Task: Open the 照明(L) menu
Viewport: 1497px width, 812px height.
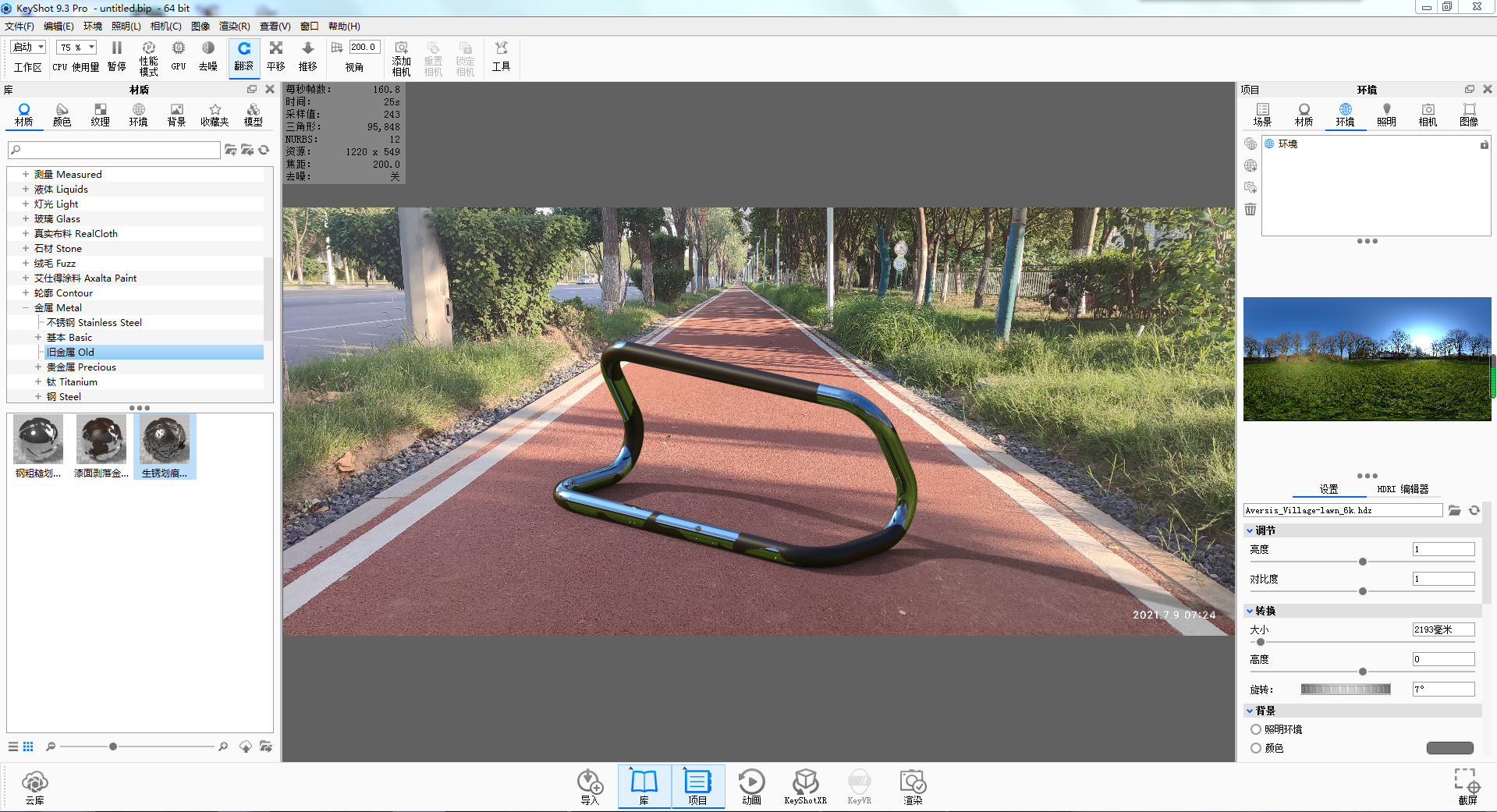Action: point(126,27)
